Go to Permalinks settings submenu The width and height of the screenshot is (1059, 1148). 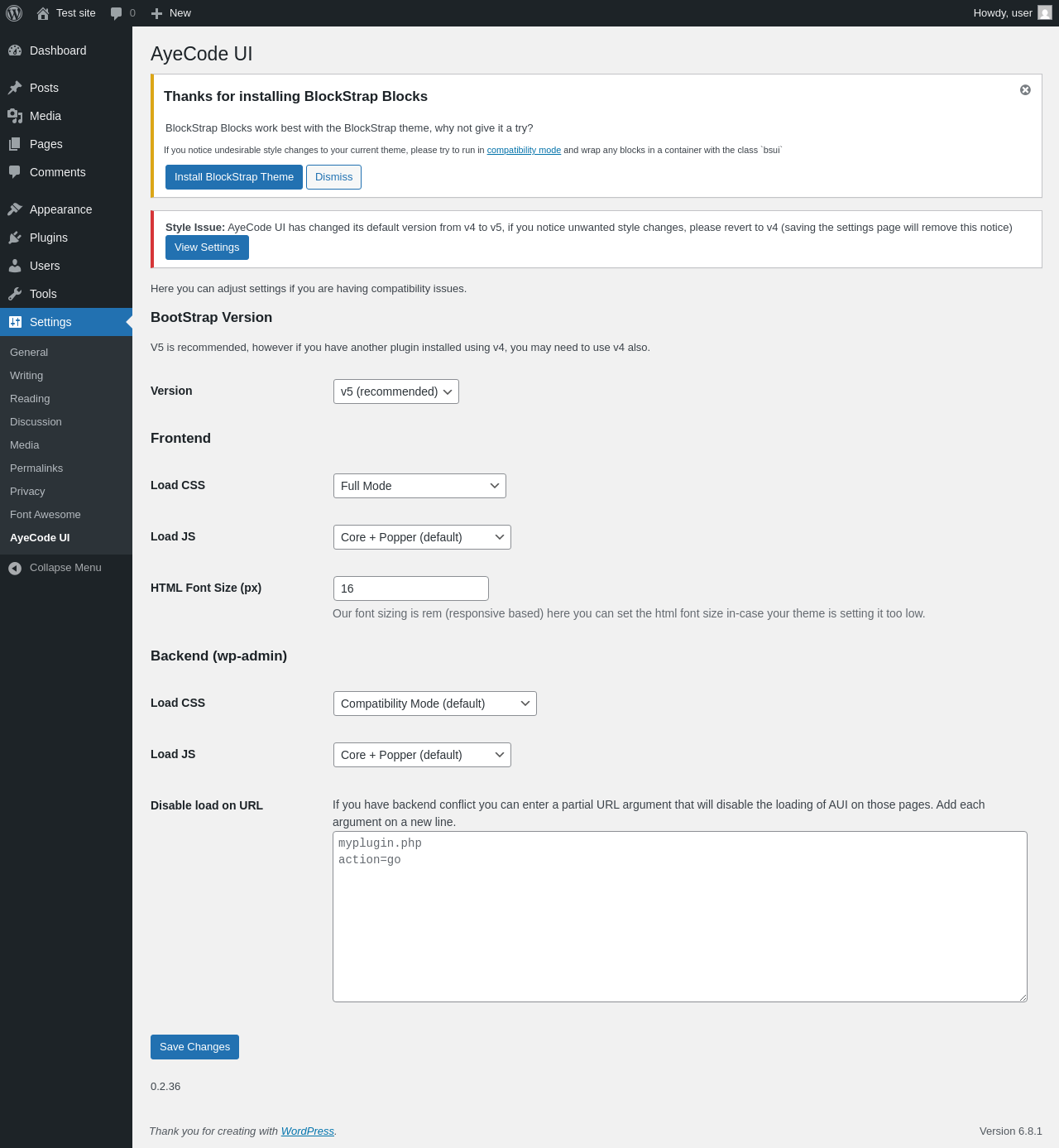(x=66, y=468)
